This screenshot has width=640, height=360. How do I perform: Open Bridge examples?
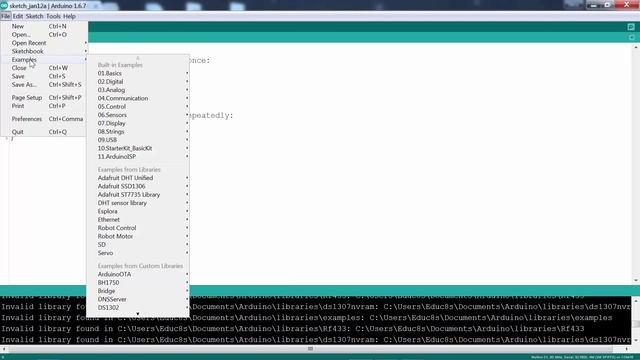coord(138,291)
